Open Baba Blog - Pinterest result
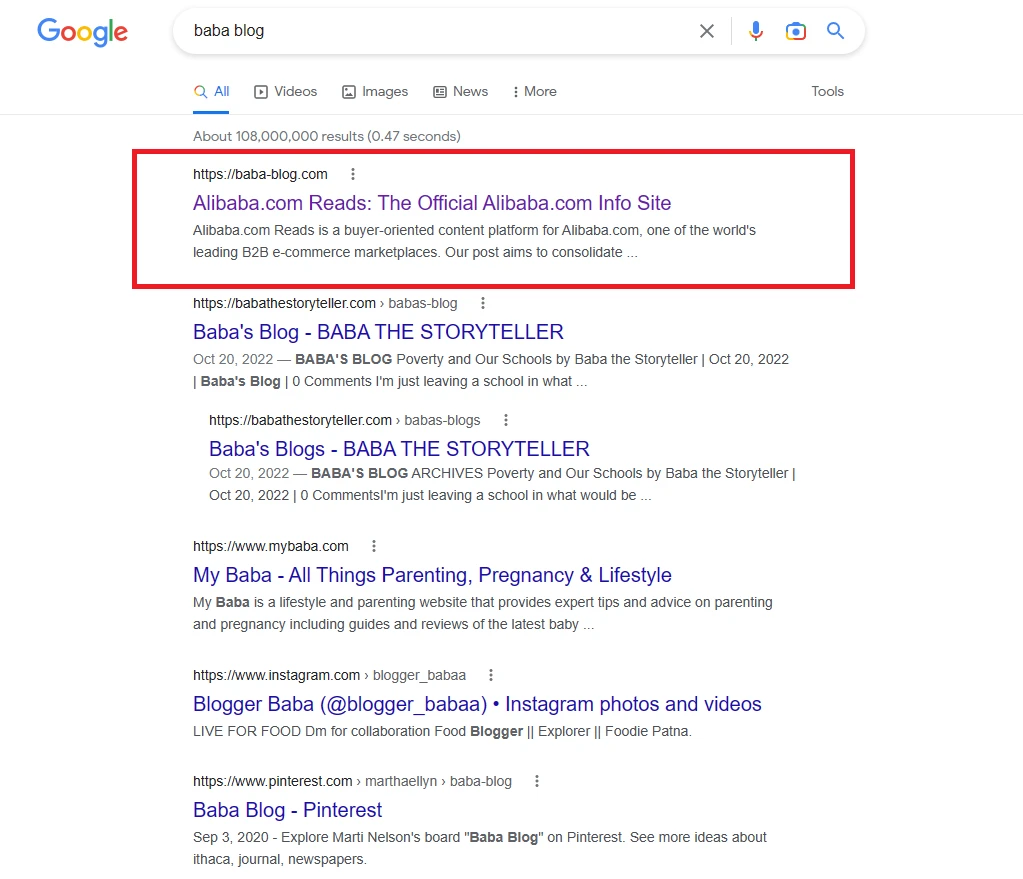This screenshot has height=879, width=1023. [x=288, y=810]
